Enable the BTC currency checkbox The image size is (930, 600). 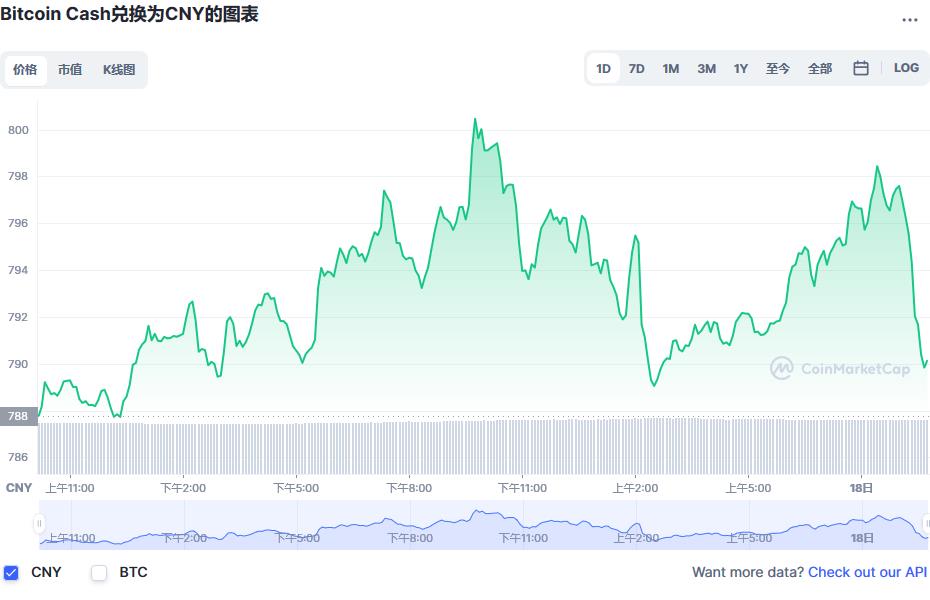98,572
